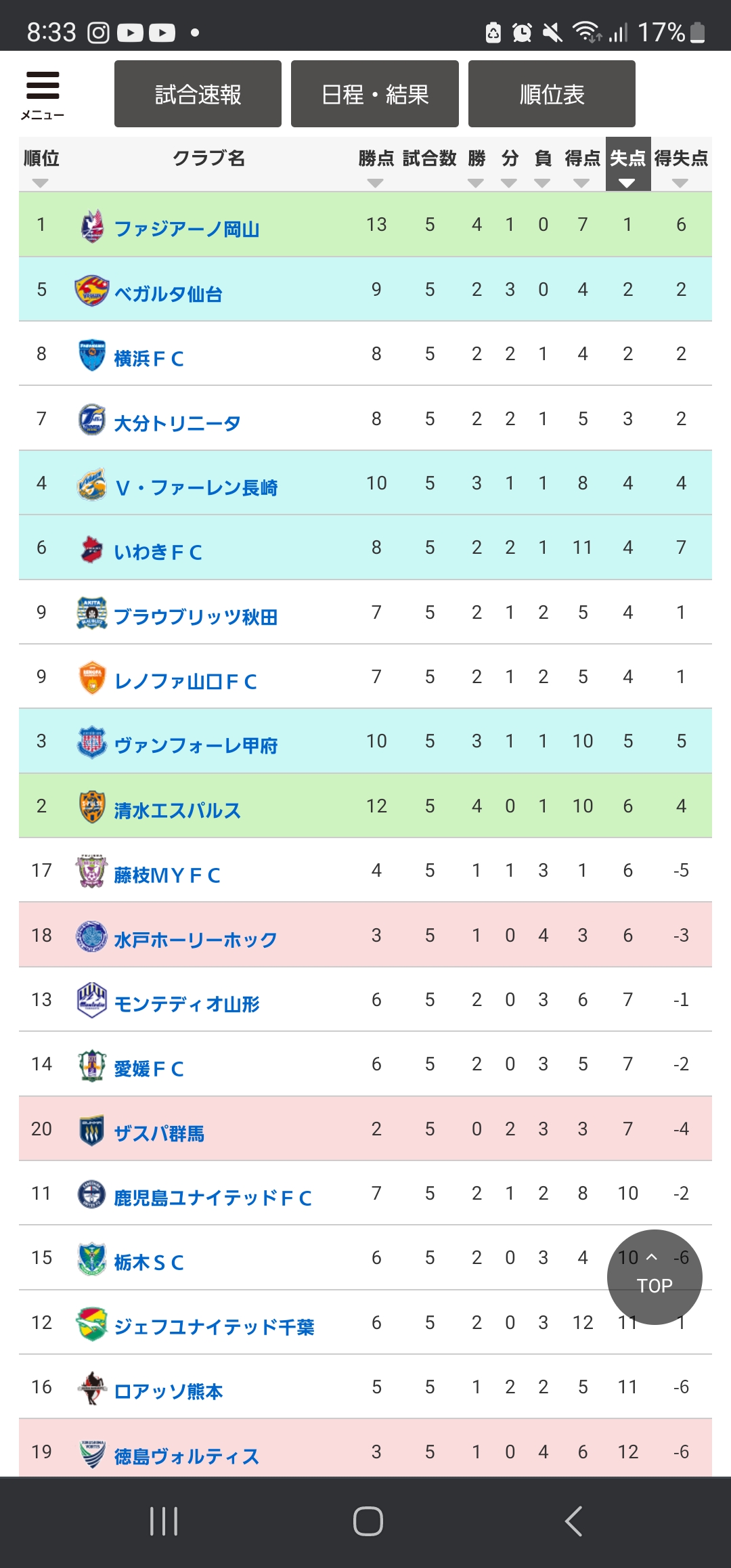Switch to the 試合速報 tab
731x1568 pixels.
198,94
